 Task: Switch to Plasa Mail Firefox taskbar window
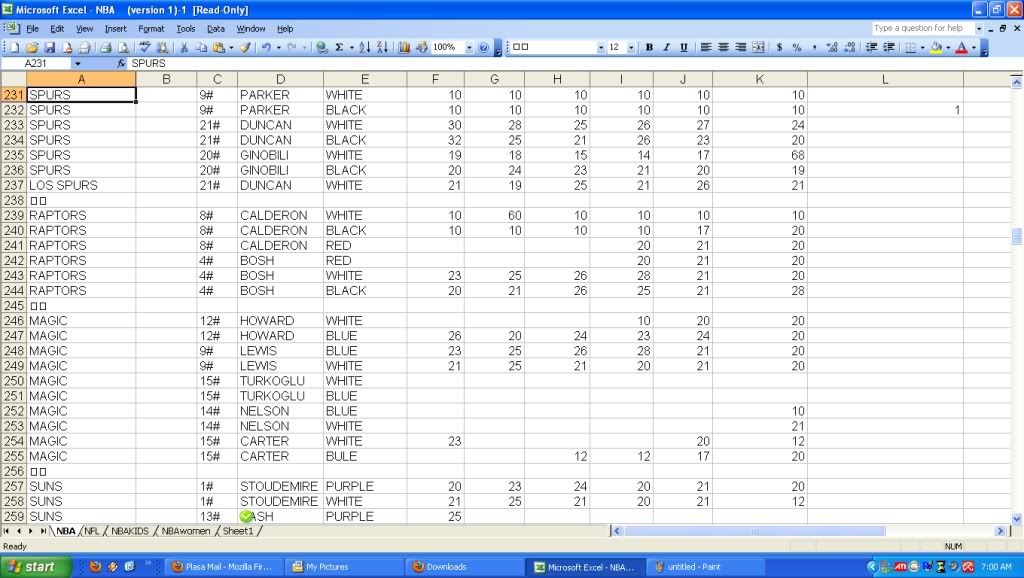[x=222, y=567]
